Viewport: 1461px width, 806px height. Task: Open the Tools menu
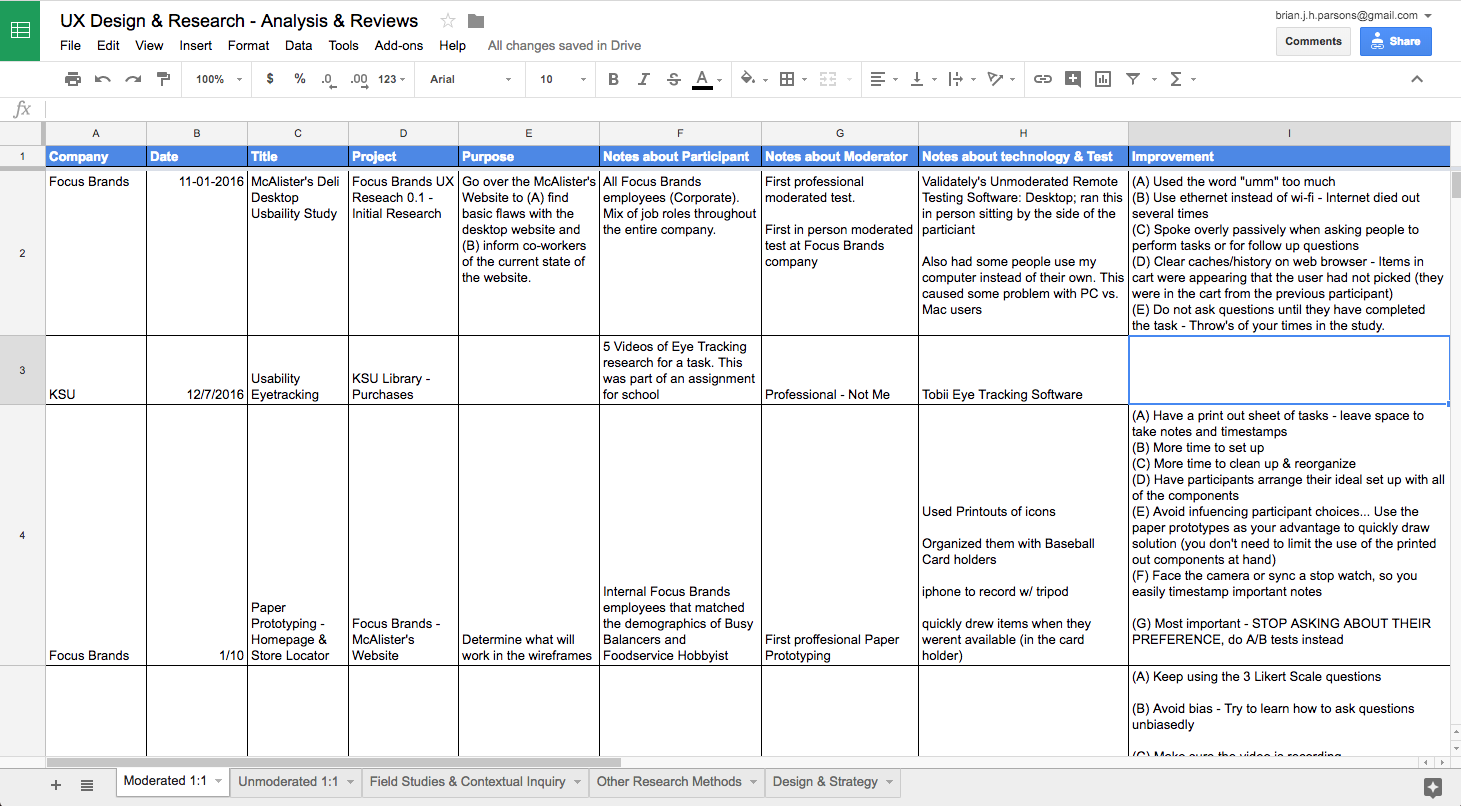[343, 45]
